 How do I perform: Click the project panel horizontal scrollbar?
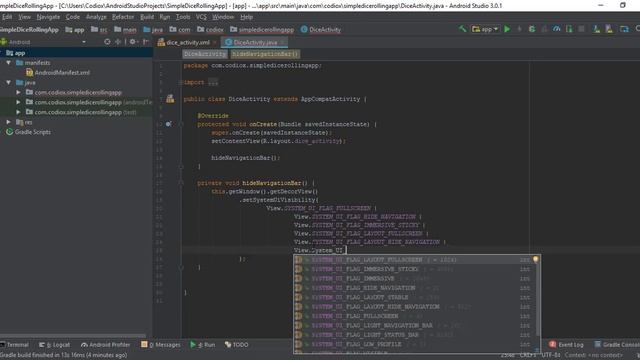click(73, 336)
